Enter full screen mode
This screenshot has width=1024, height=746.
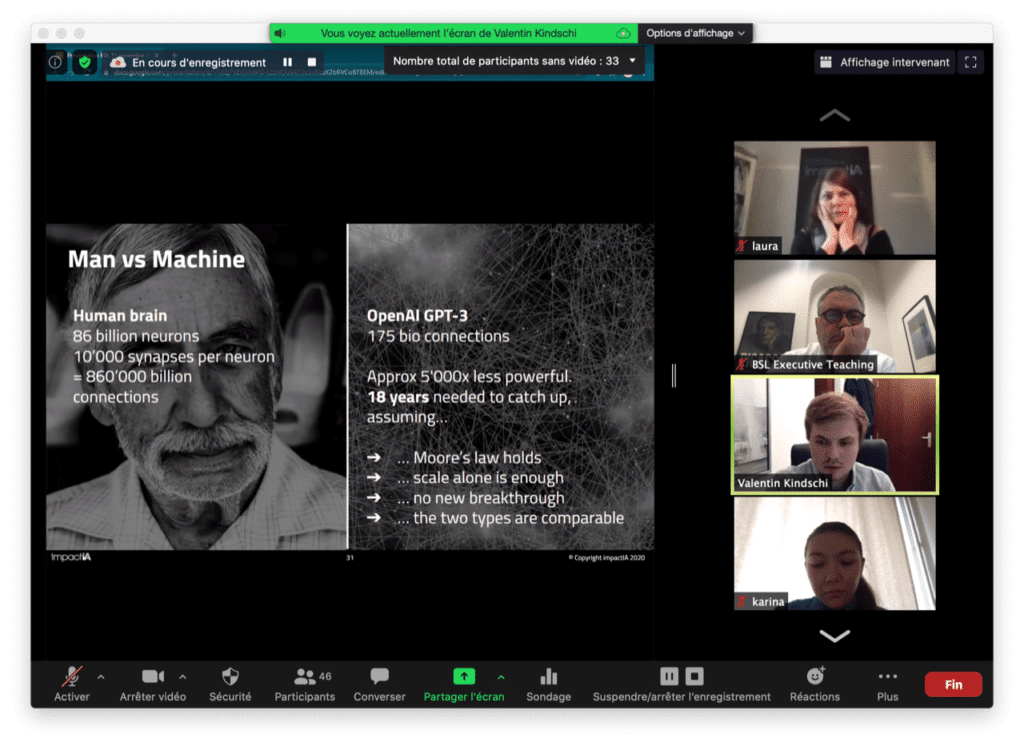coord(969,62)
